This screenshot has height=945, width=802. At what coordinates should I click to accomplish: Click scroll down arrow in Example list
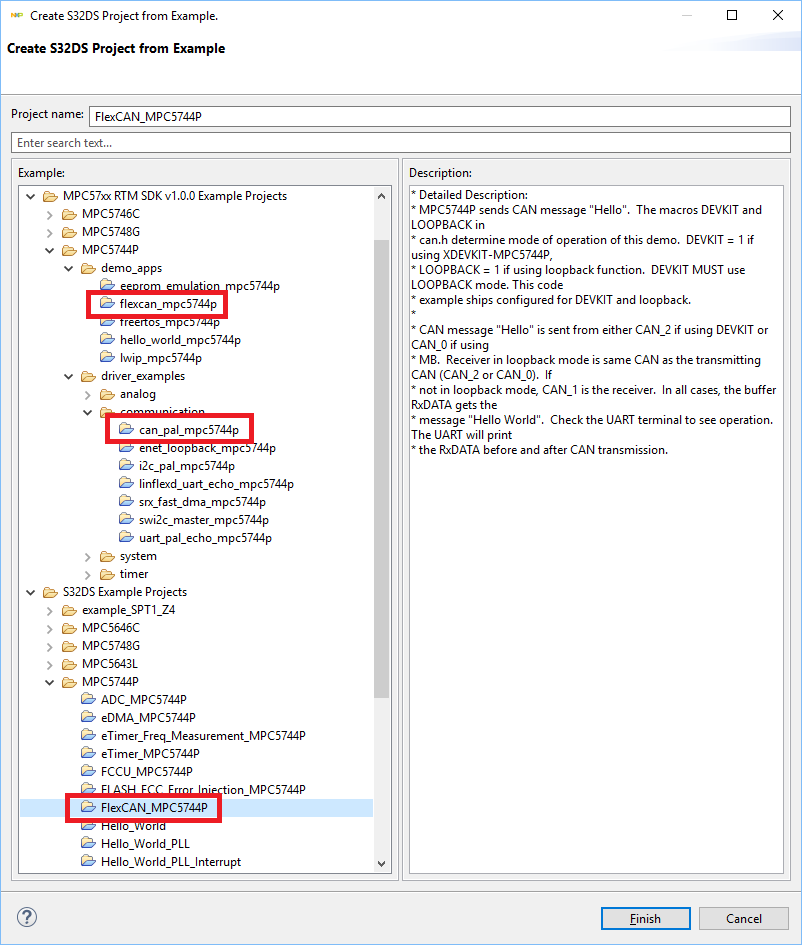click(x=381, y=864)
